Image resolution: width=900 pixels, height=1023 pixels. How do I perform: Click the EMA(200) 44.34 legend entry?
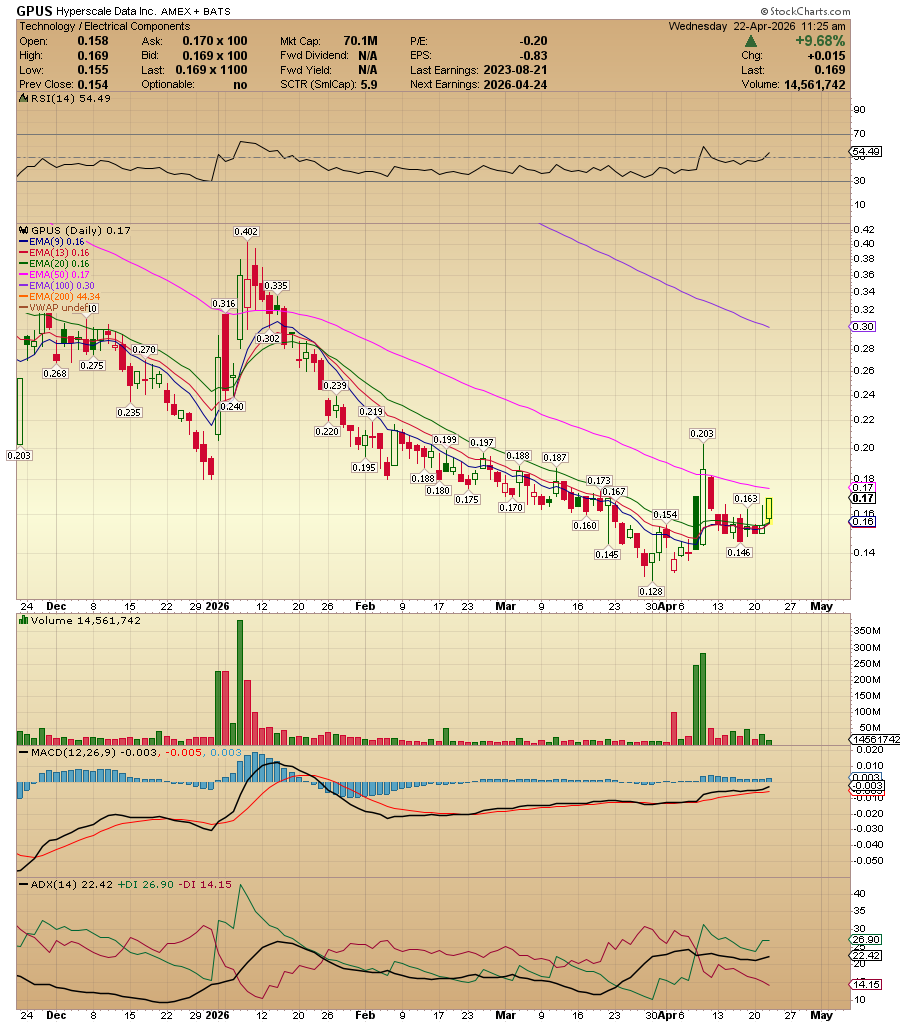(59, 297)
